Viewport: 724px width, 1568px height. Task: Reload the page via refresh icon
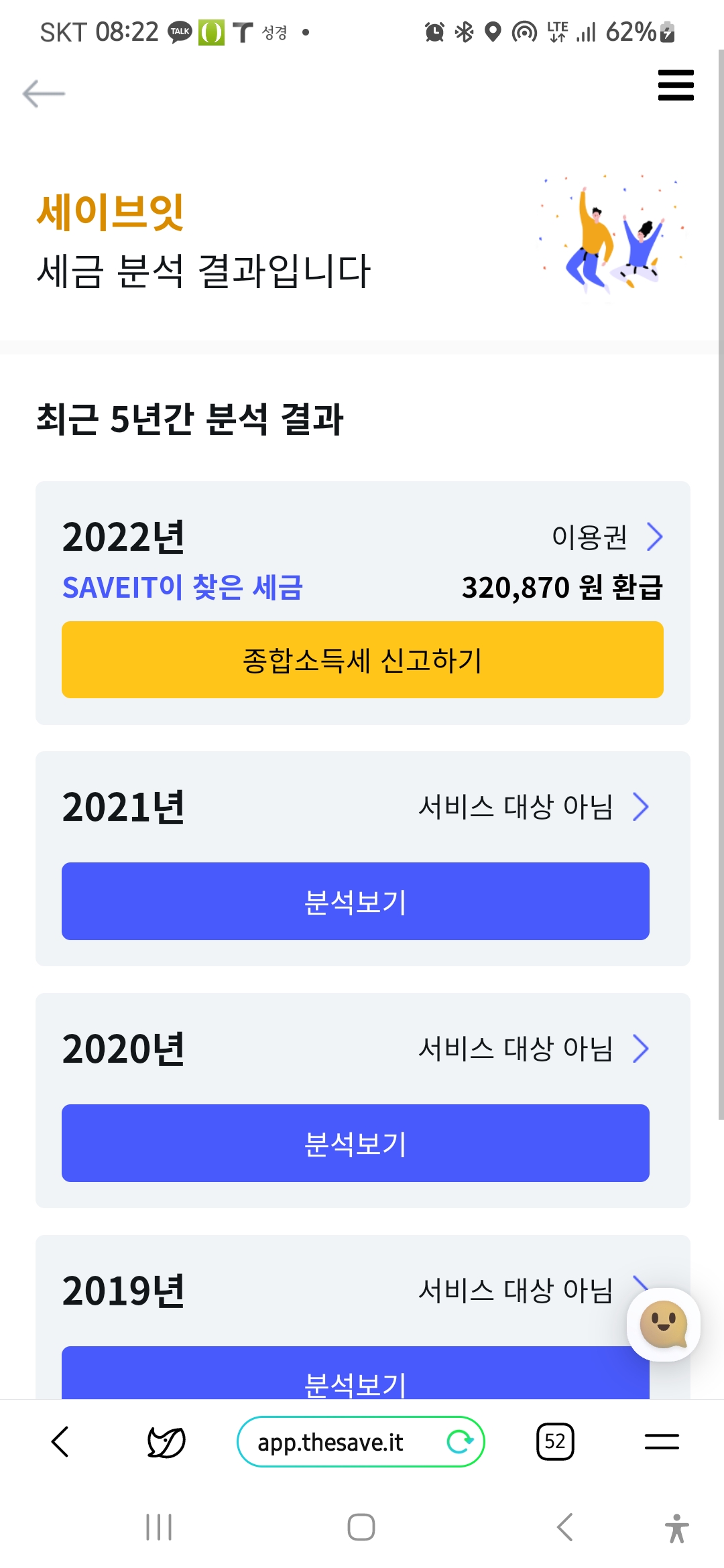(460, 1441)
